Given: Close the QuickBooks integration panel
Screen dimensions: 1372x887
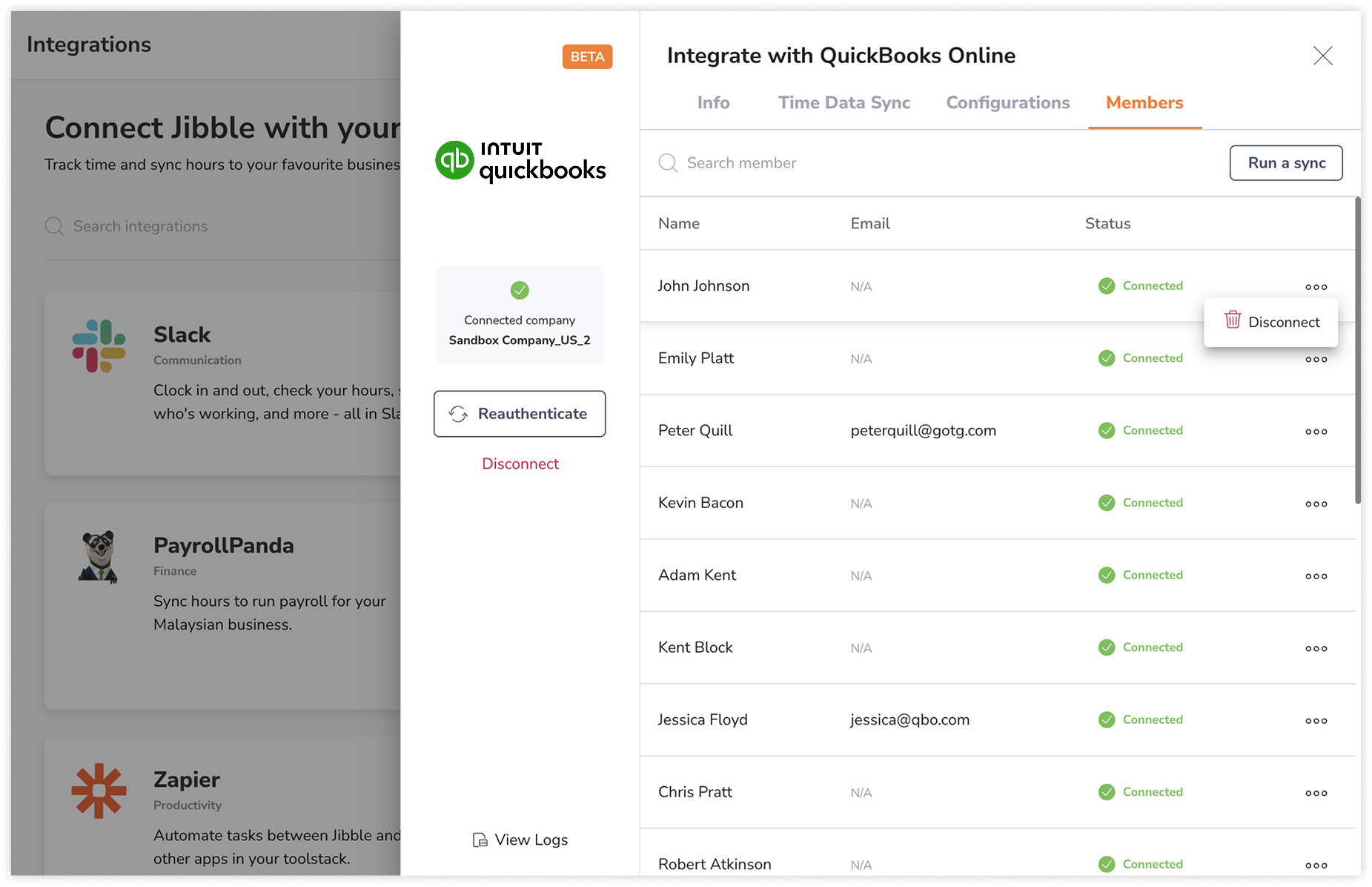Looking at the screenshot, I should point(1322,56).
